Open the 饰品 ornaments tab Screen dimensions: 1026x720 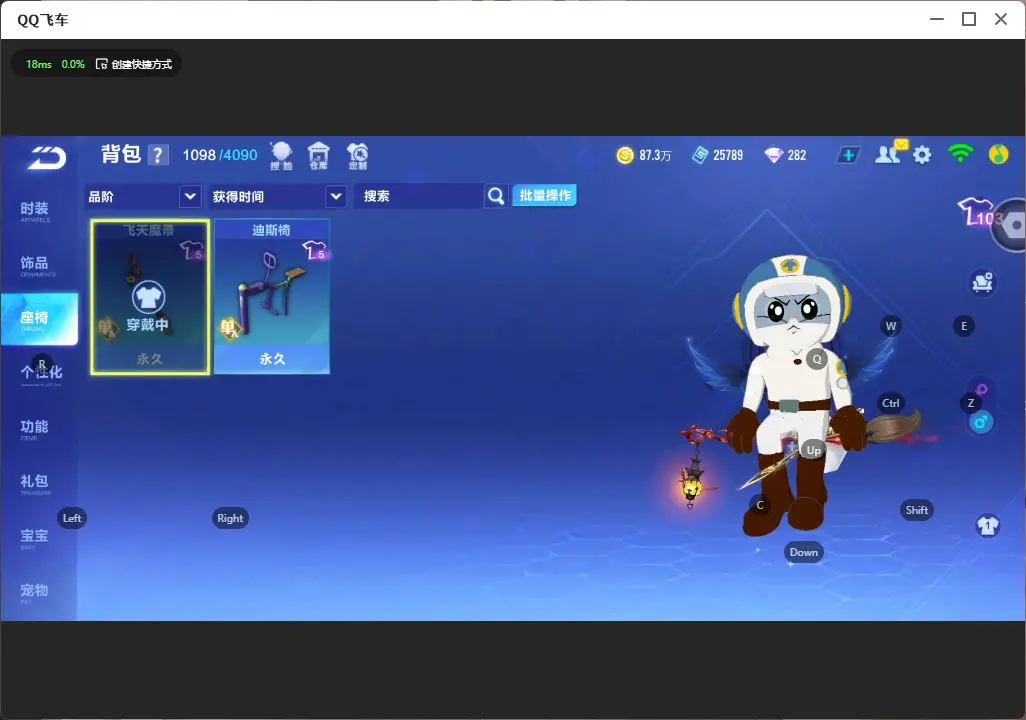pos(35,265)
